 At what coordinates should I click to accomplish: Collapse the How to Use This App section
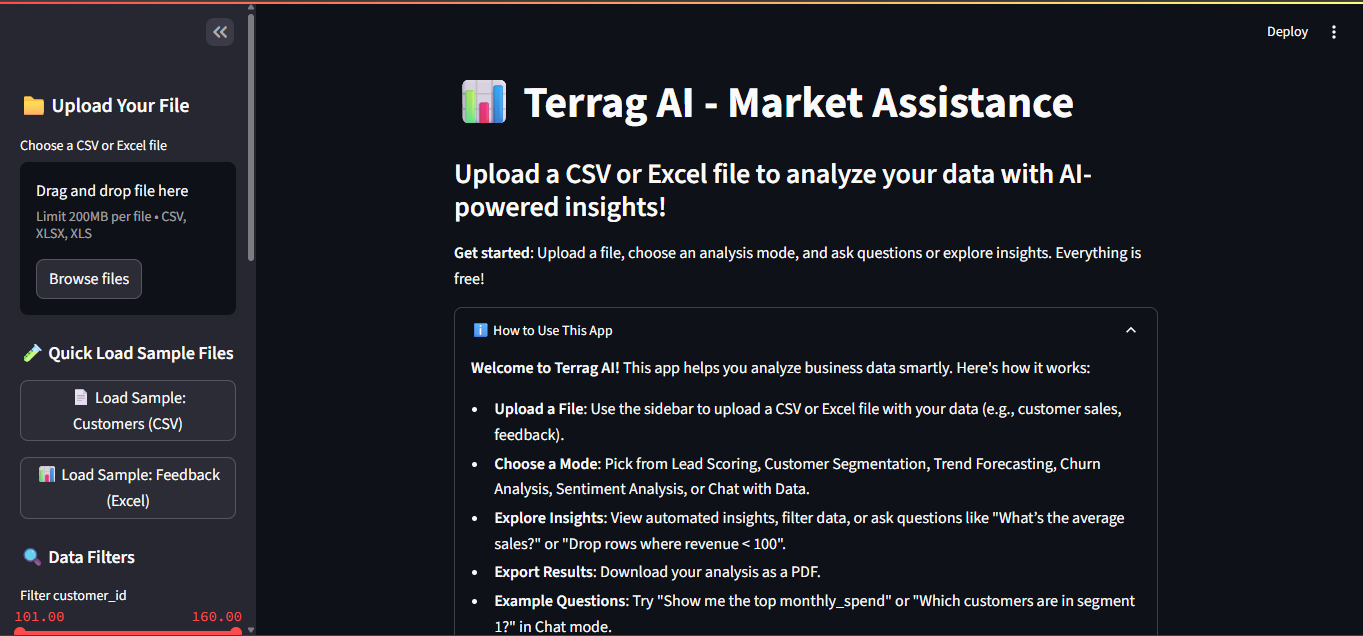pyautogui.click(x=1131, y=329)
